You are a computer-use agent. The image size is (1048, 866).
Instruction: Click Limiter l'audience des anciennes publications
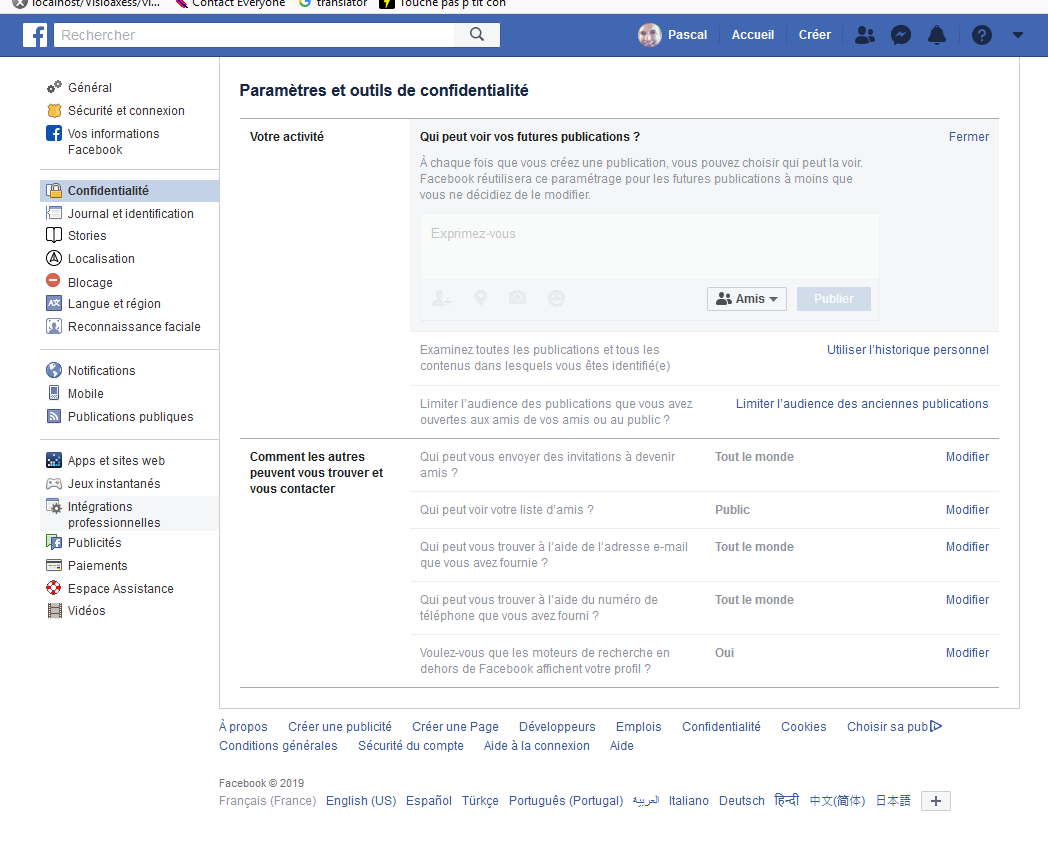pos(862,404)
